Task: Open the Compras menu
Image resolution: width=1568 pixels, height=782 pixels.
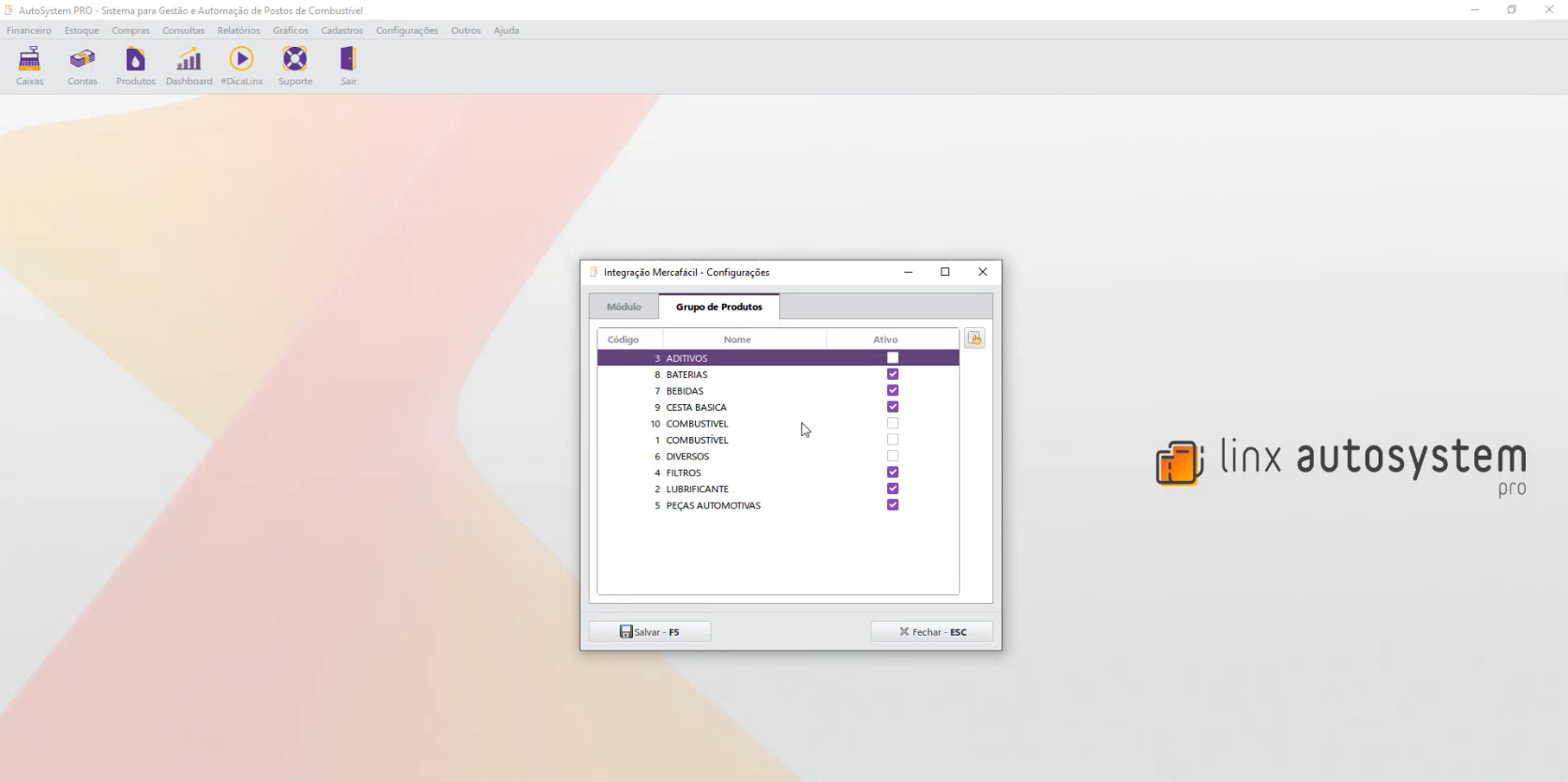Action: point(130,30)
